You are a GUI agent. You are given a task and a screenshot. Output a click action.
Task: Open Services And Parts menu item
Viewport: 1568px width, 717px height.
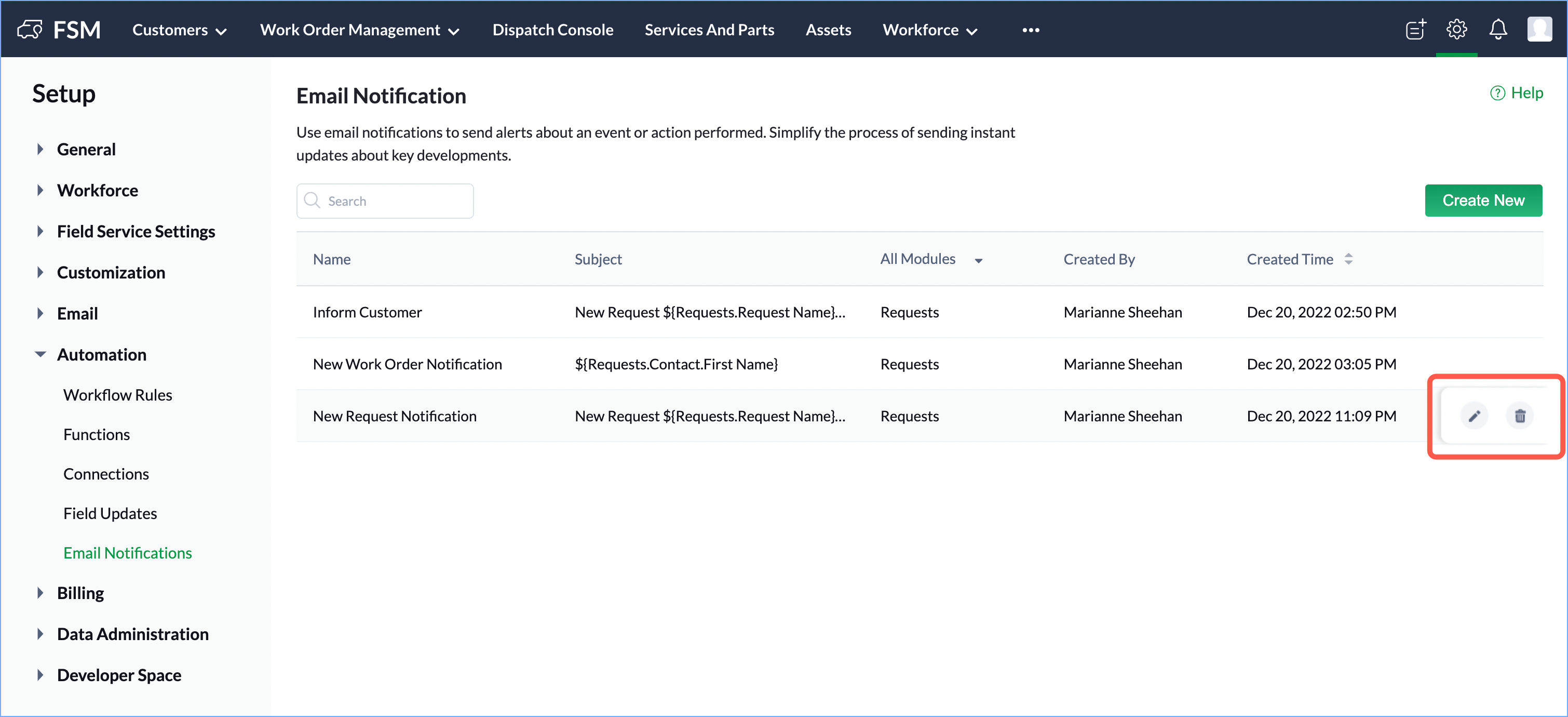click(x=709, y=30)
